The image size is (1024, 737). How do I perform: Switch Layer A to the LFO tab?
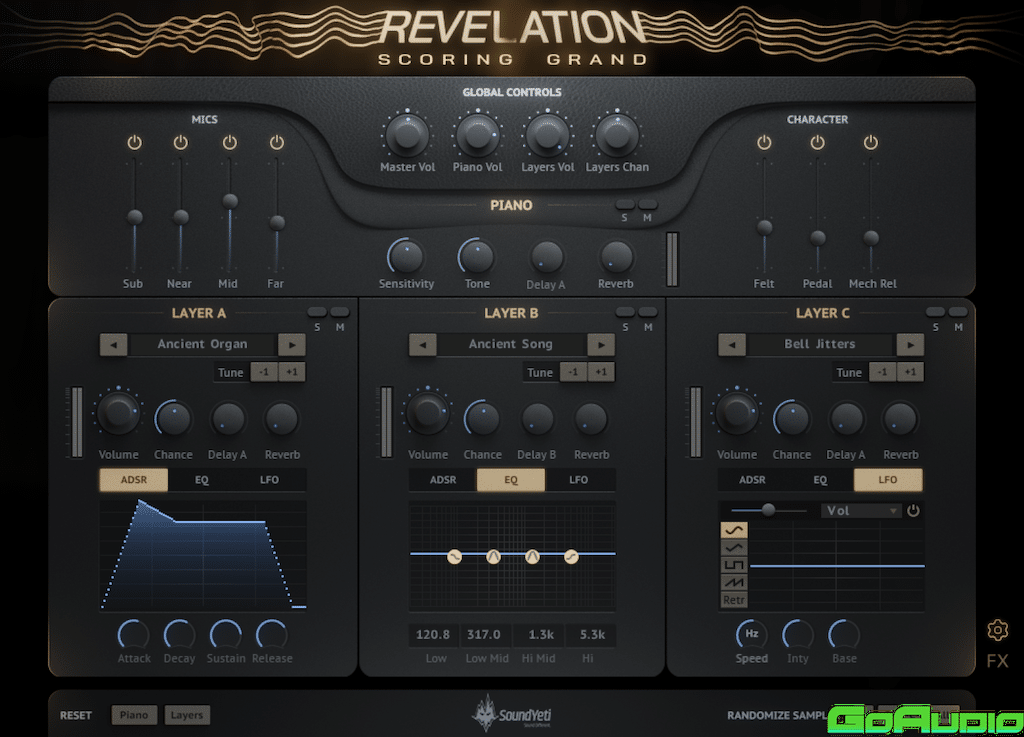pyautogui.click(x=270, y=480)
